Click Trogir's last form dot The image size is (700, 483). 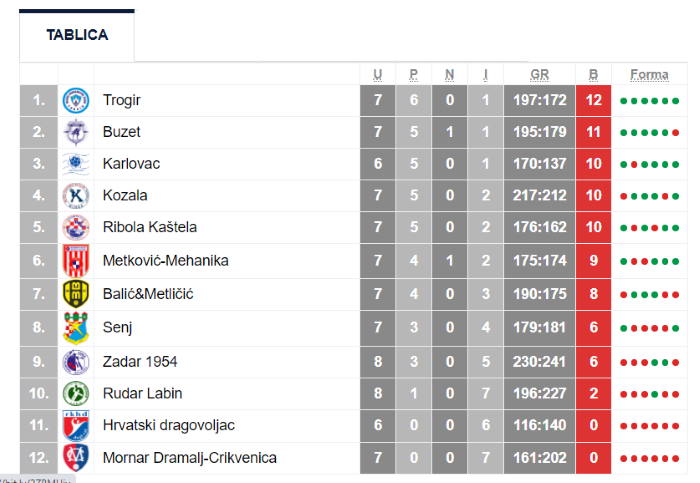tap(675, 101)
